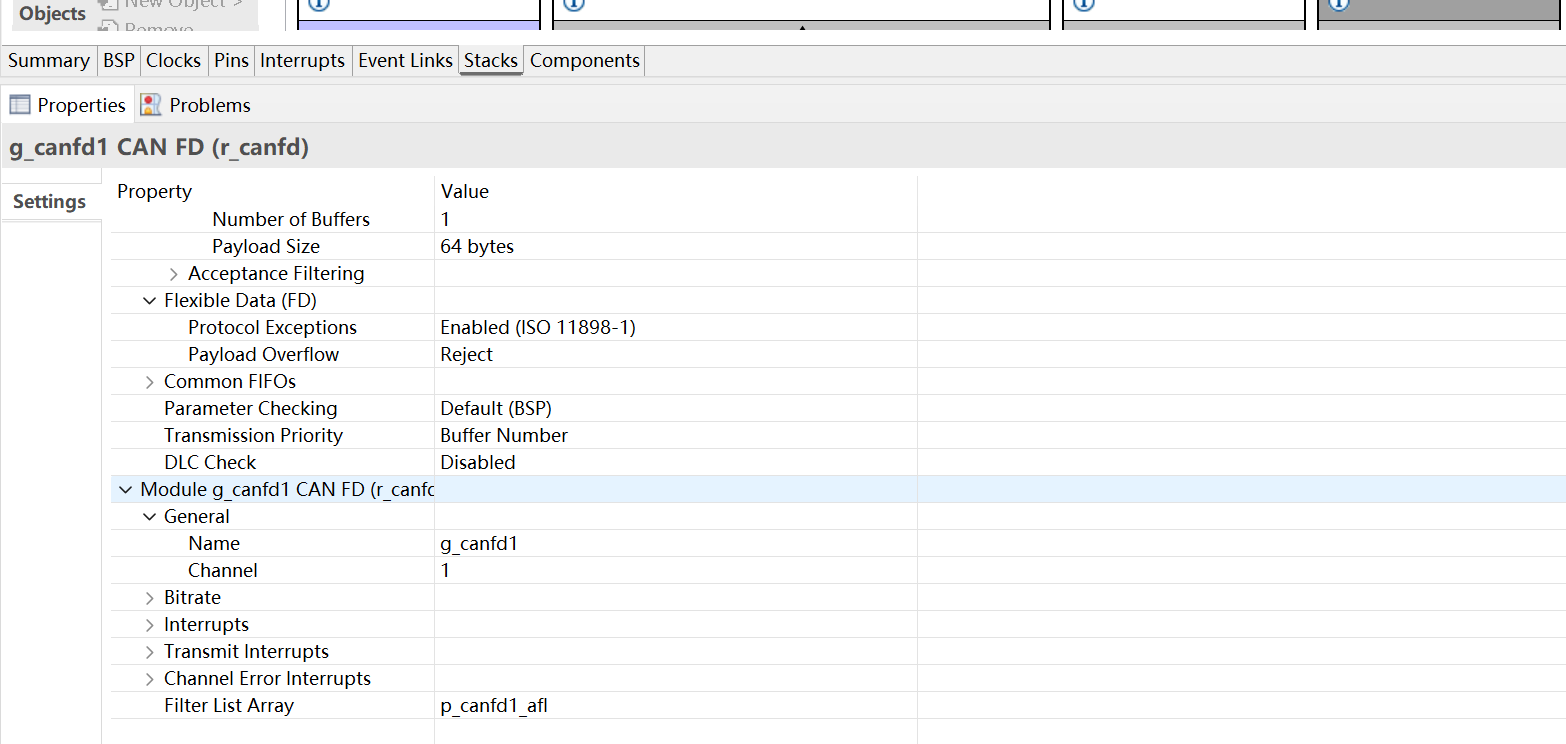The width and height of the screenshot is (1566, 744).
Task: Edit the Number of Buffers value
Action: pos(676,220)
